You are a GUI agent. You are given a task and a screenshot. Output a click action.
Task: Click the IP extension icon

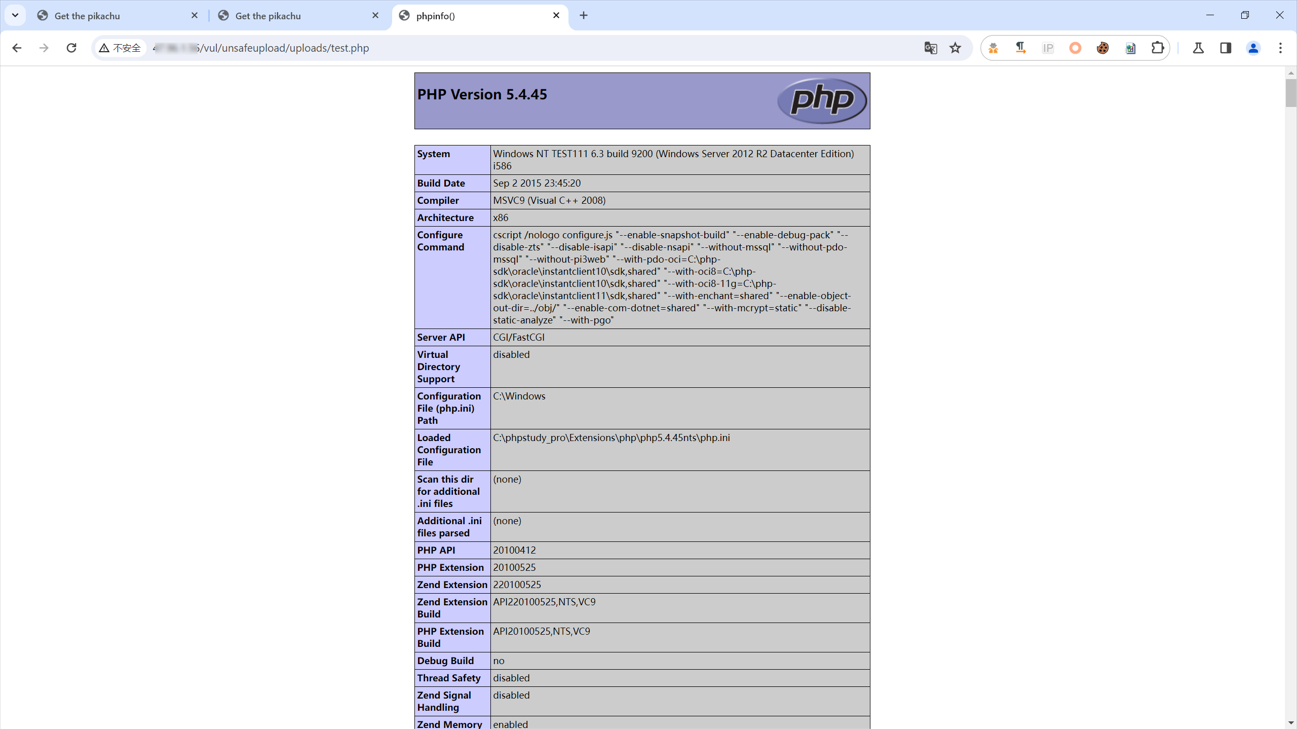(x=1048, y=48)
